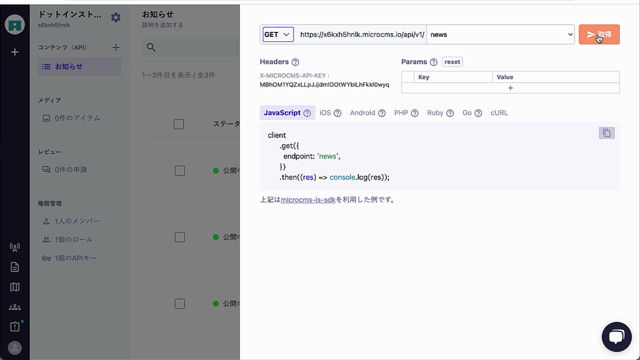This screenshot has height=360, width=640.
Task: Open the chat support bubble
Action: [616, 337]
